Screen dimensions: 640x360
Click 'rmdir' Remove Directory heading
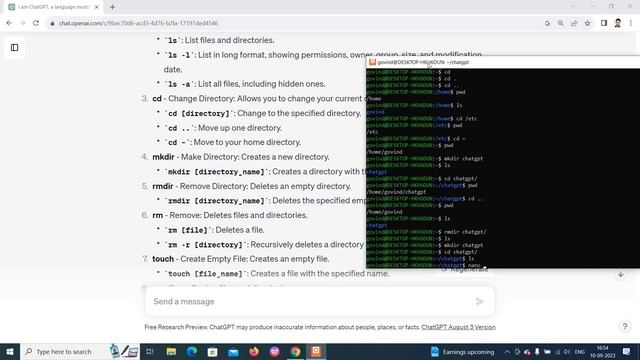pos(251,186)
